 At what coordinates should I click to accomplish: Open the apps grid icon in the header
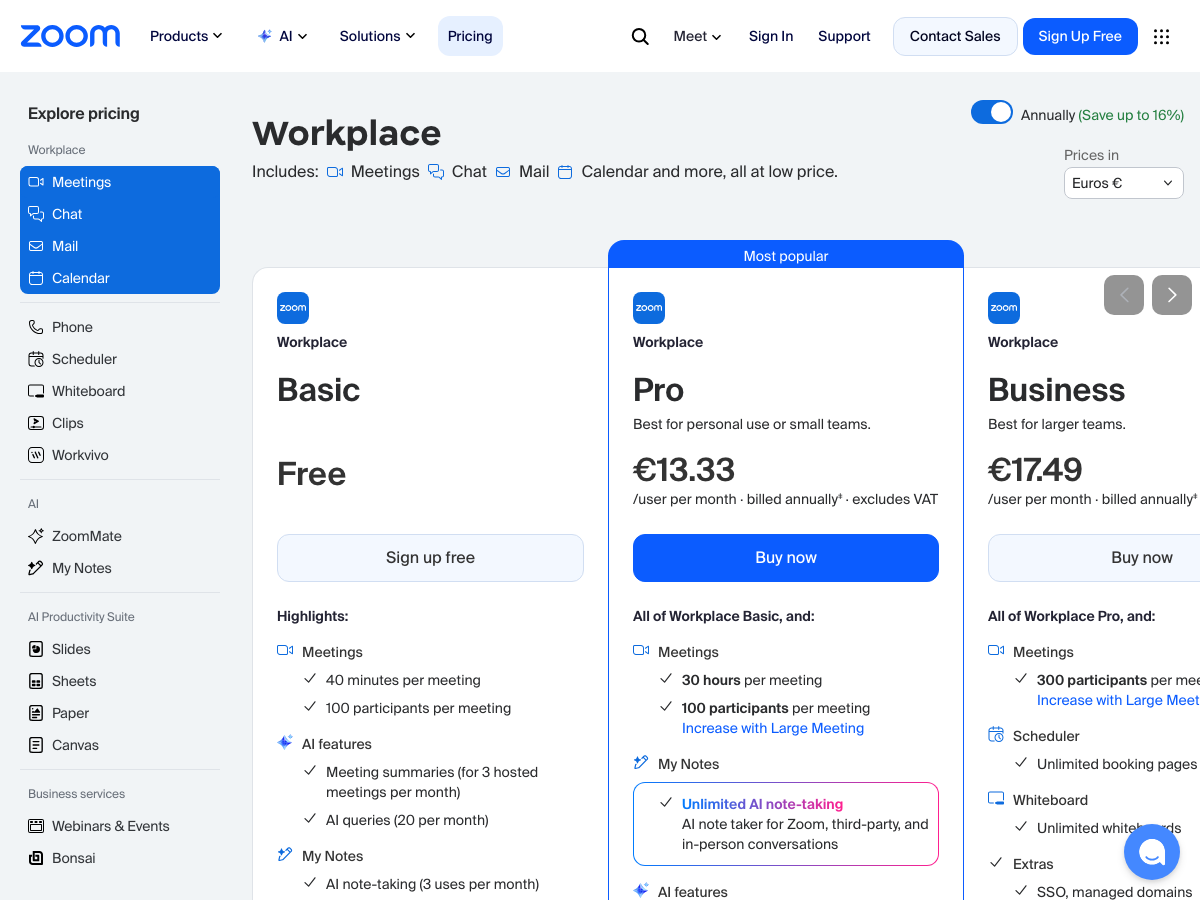click(1161, 36)
